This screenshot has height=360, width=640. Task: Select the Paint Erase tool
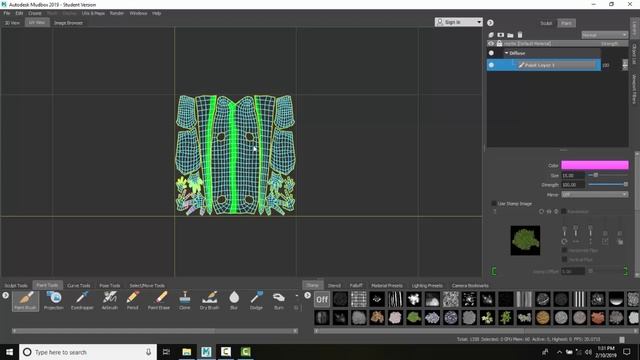159,301
